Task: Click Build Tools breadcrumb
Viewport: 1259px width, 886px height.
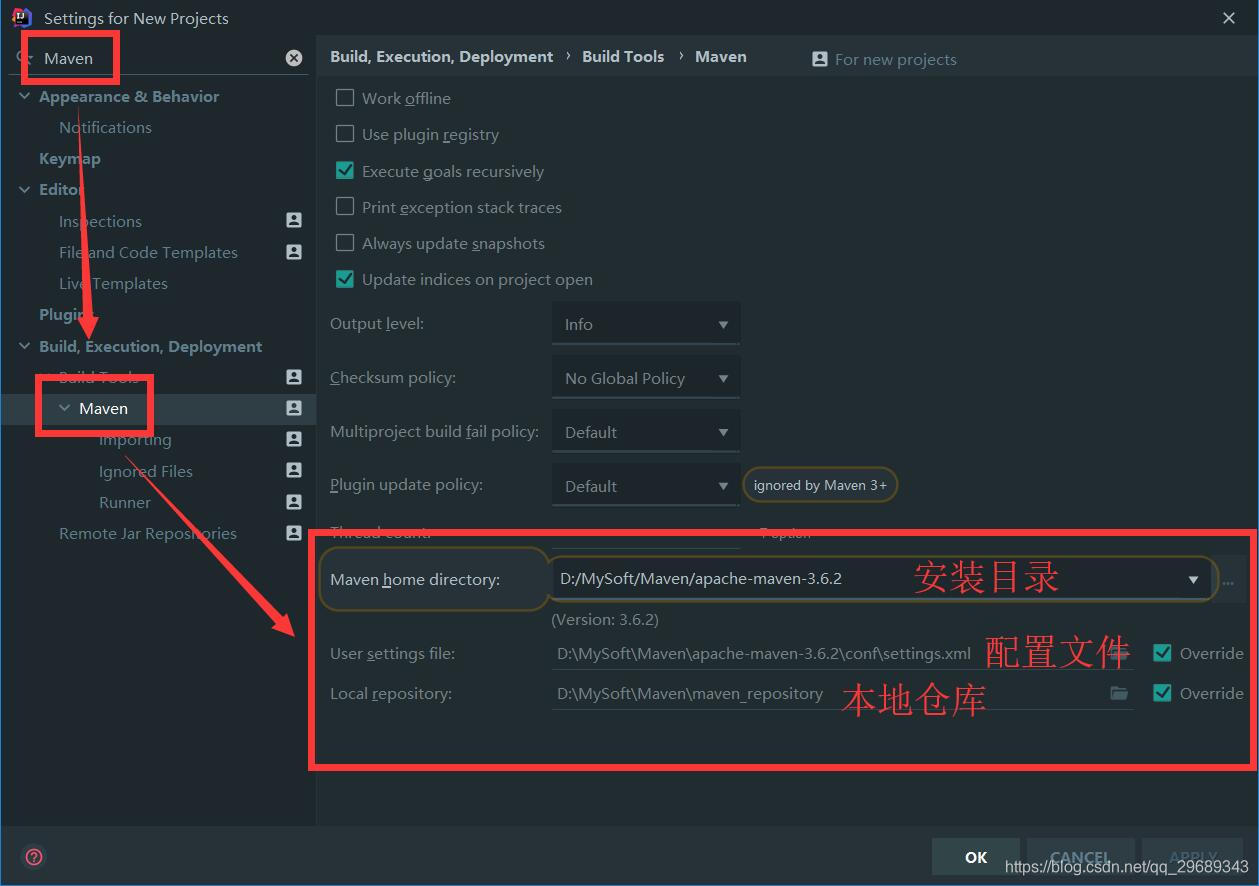Action: click(x=623, y=56)
